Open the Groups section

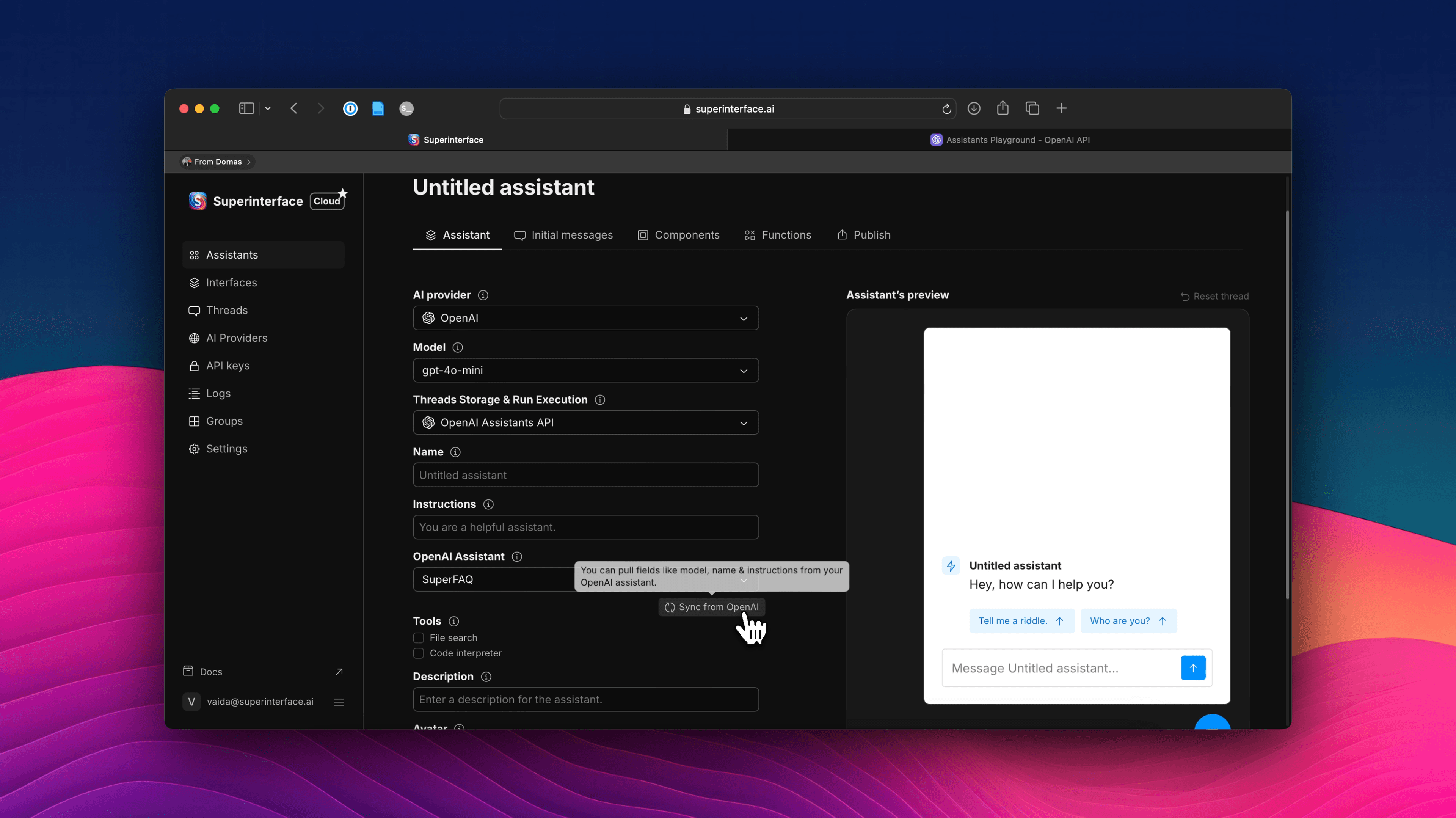[x=224, y=421]
